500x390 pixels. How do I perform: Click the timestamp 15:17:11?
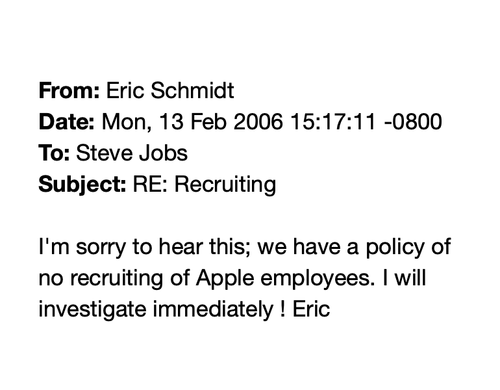(x=333, y=121)
